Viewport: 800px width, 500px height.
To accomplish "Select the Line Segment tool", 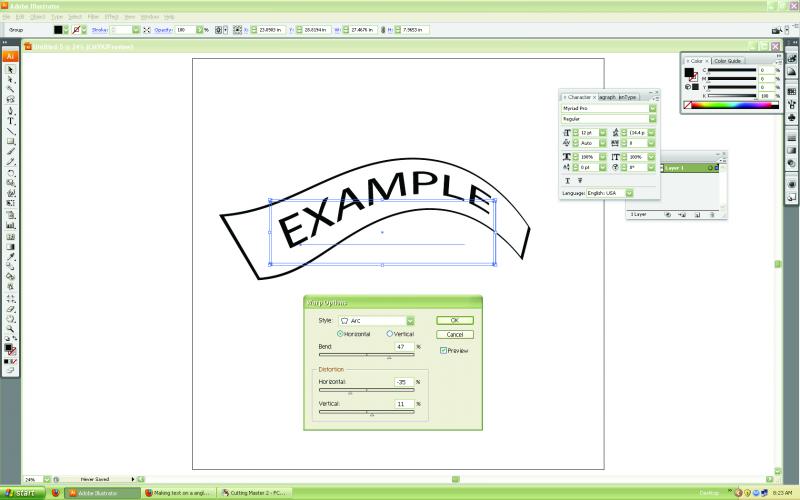I will 10,131.
